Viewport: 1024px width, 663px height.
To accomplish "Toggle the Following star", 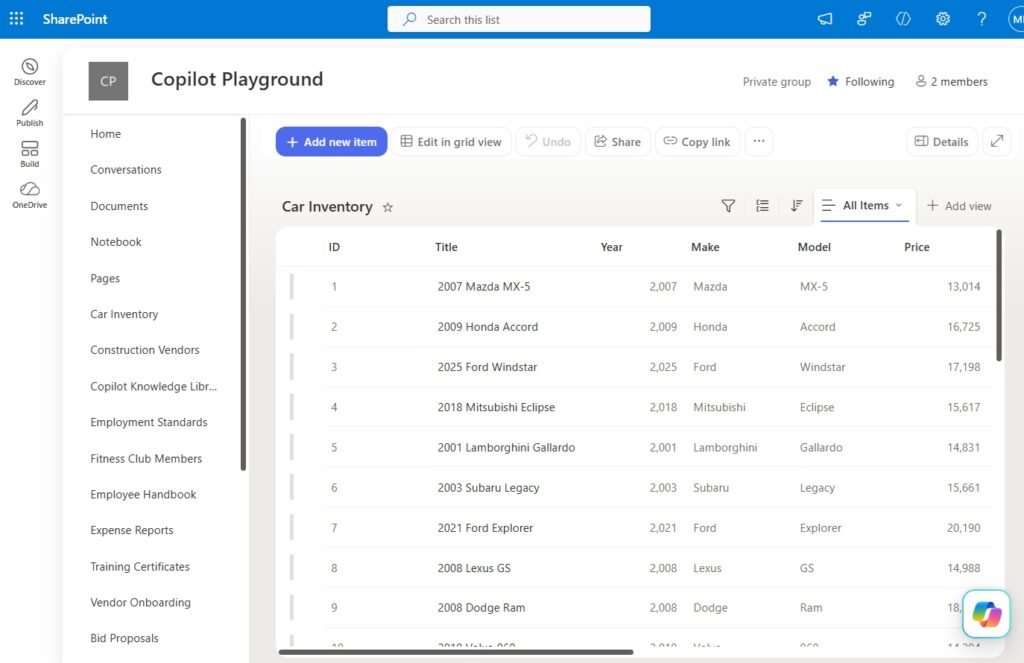I will [833, 81].
